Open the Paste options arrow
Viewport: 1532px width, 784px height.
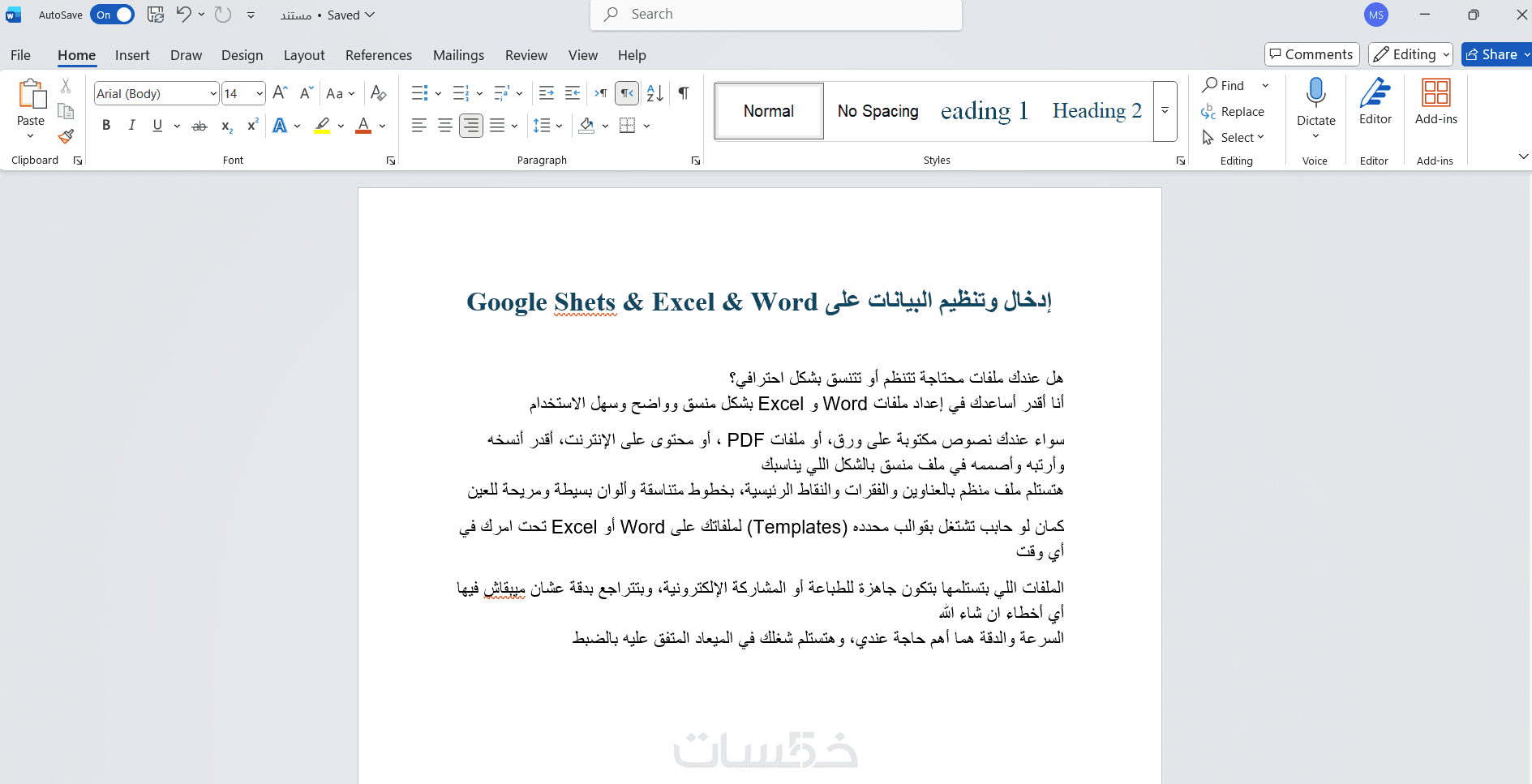(x=31, y=136)
